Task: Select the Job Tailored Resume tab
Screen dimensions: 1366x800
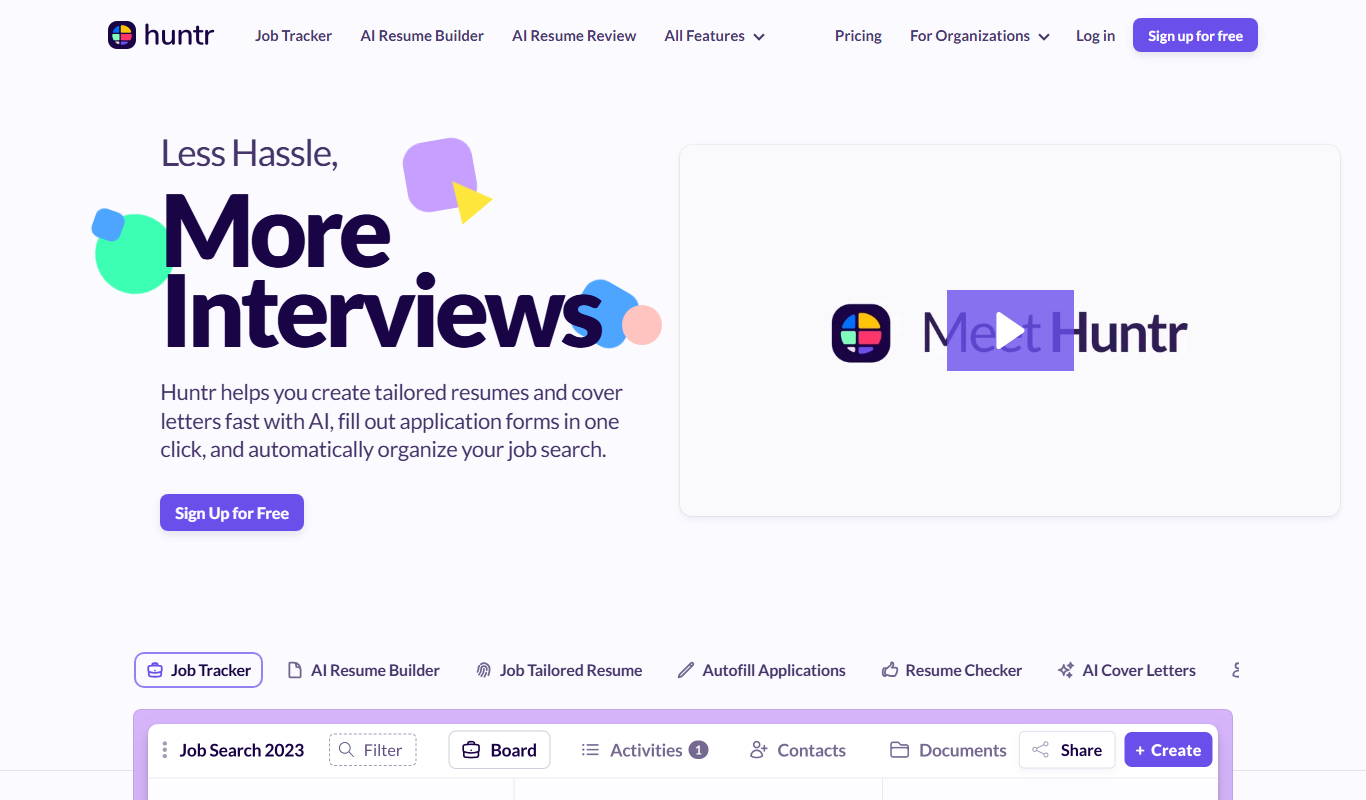Action: click(559, 670)
